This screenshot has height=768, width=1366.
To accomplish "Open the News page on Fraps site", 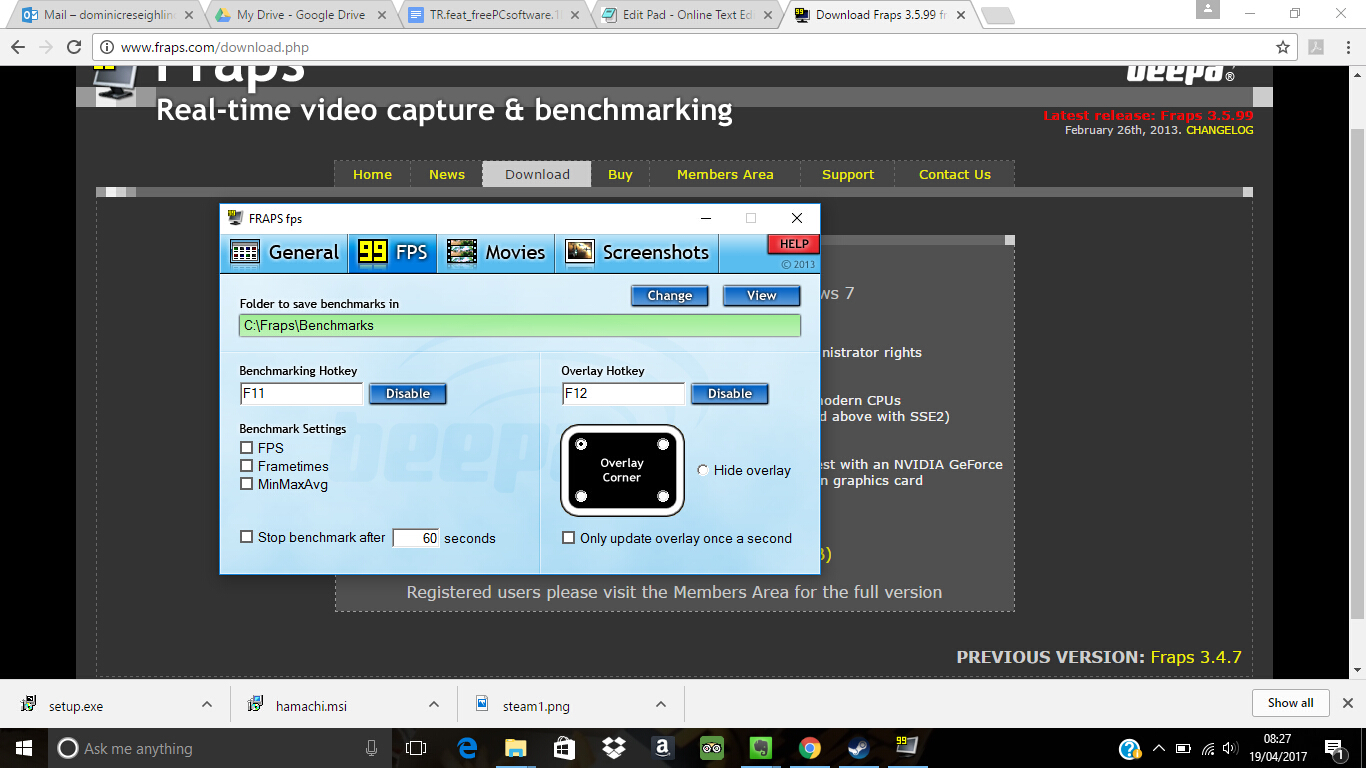I will click(x=447, y=174).
